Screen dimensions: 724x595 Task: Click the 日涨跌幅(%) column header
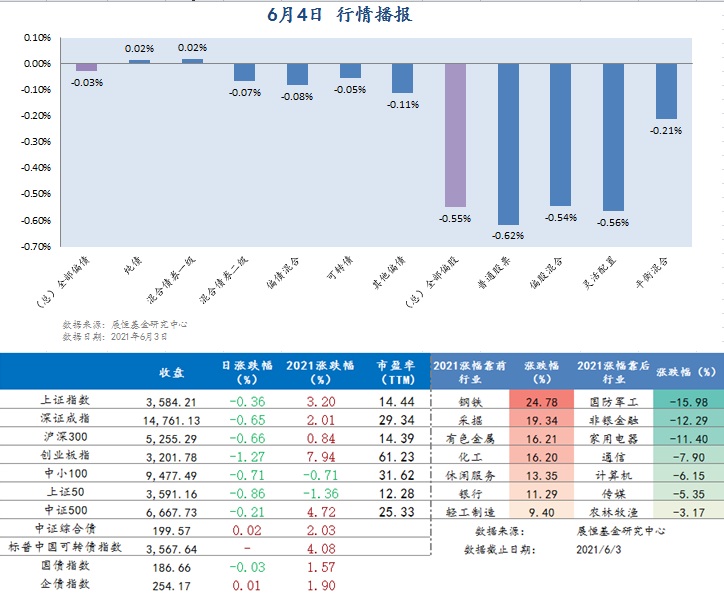[x=247, y=372]
